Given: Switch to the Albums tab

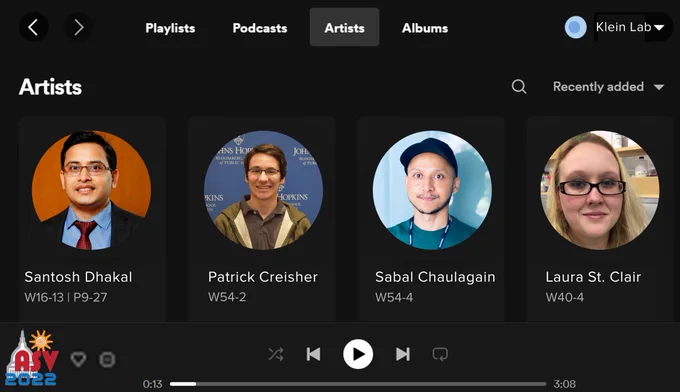Looking at the screenshot, I should coord(425,28).
